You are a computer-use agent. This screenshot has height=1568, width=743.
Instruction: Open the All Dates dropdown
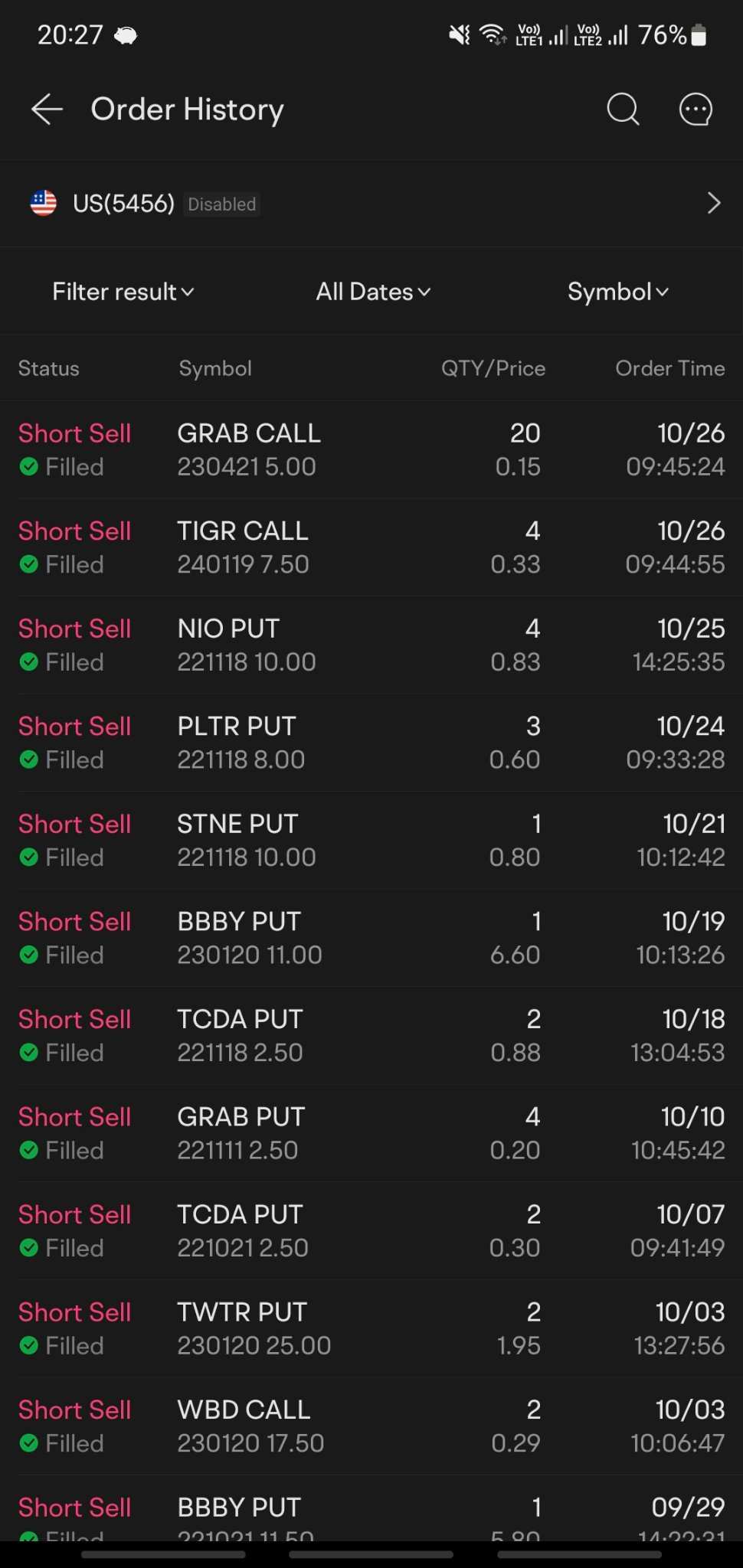tap(373, 292)
